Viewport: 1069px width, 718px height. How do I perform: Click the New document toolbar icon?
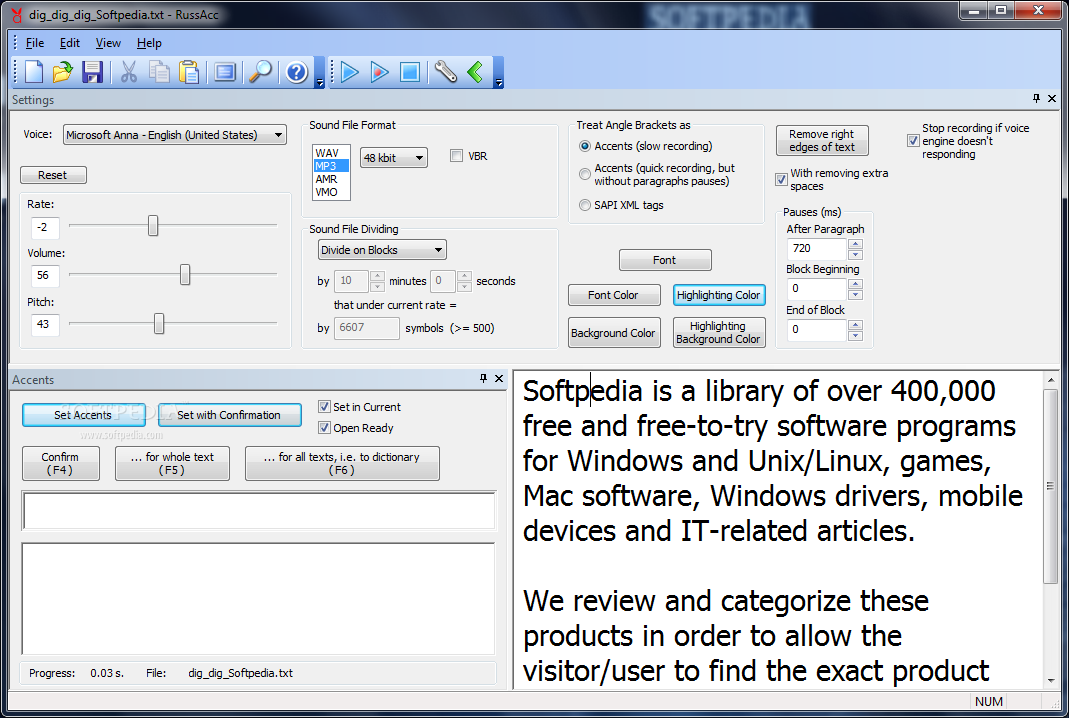34,72
